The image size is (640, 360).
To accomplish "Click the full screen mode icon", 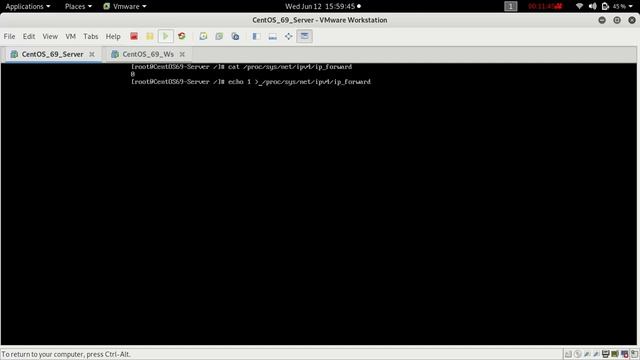I will [289, 36].
